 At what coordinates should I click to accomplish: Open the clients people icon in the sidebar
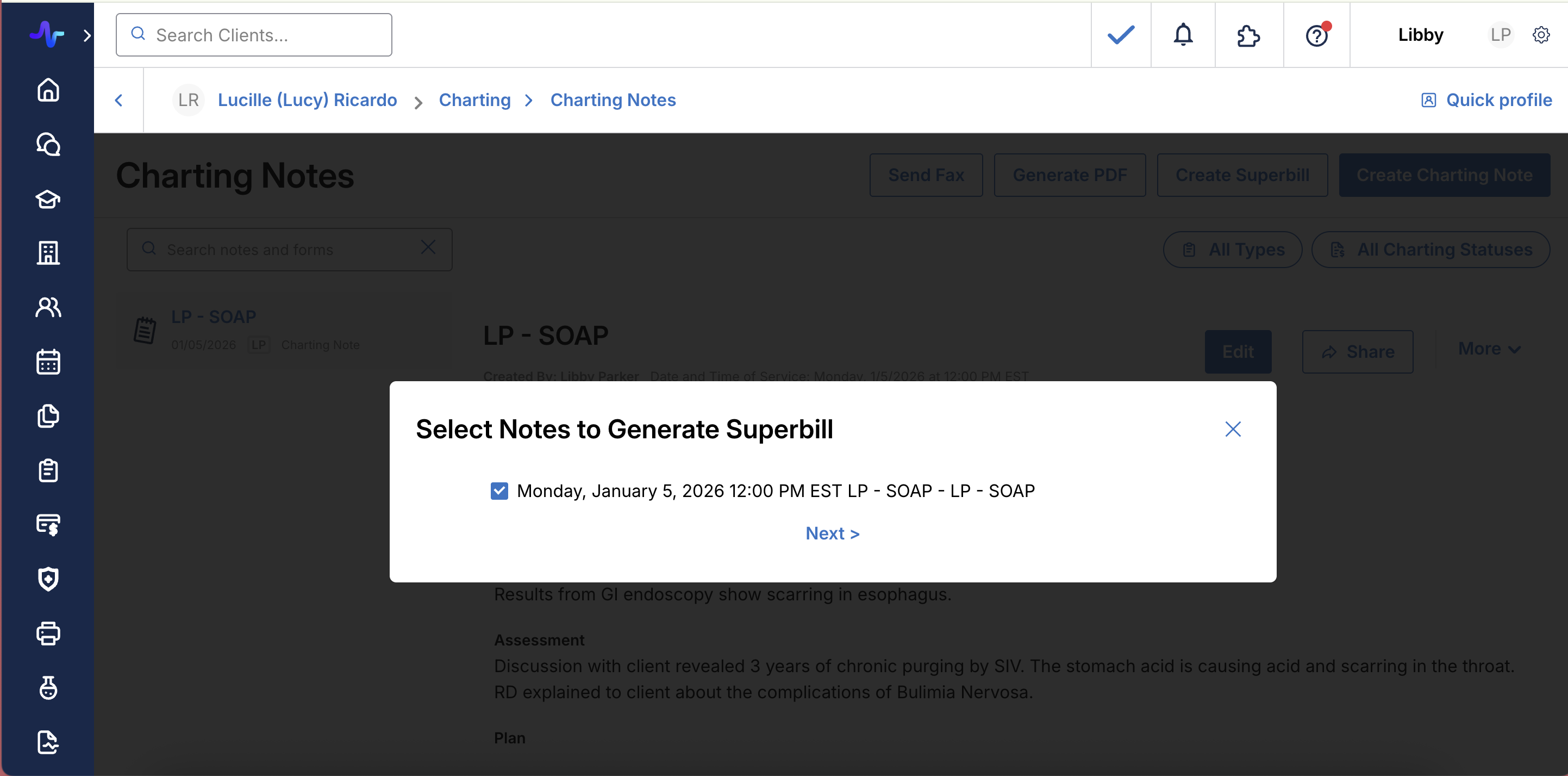[x=48, y=308]
